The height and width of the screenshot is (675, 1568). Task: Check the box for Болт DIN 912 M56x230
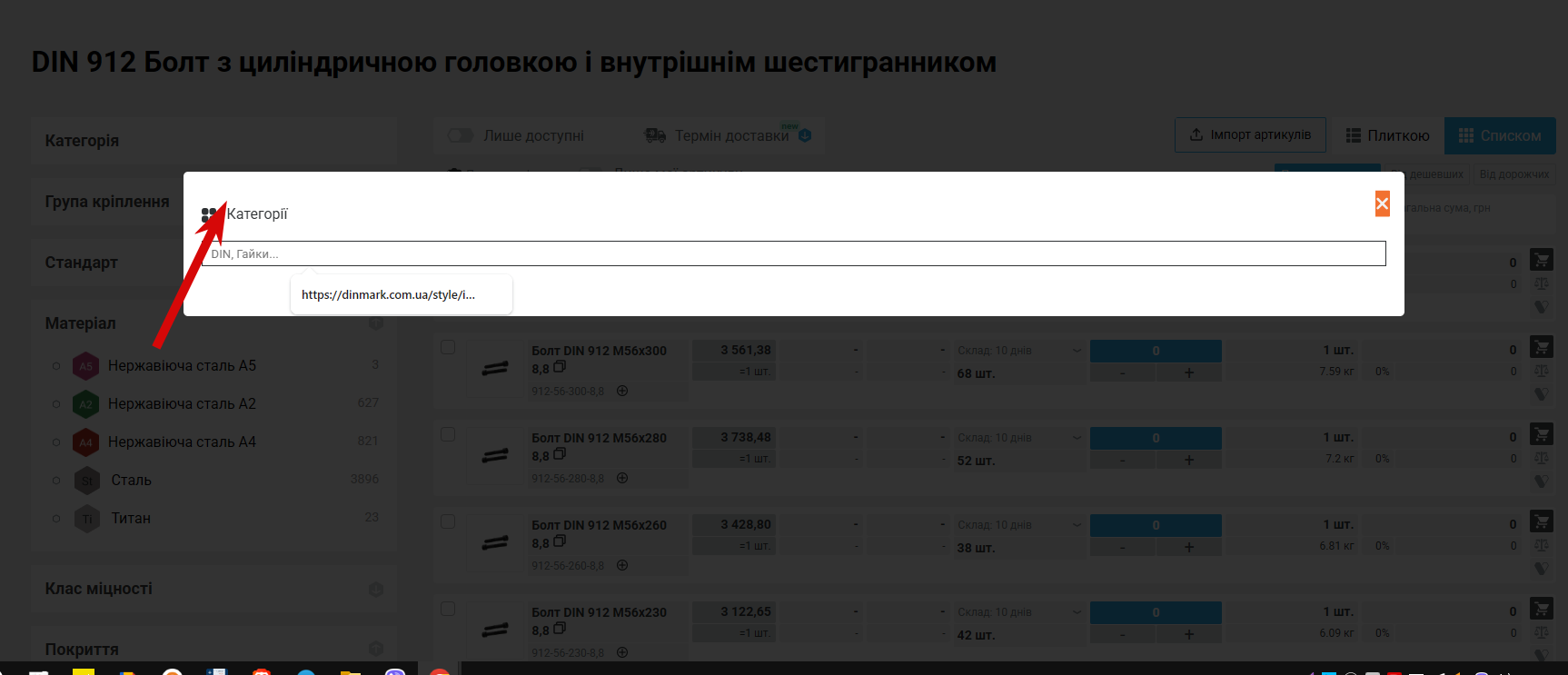(448, 609)
